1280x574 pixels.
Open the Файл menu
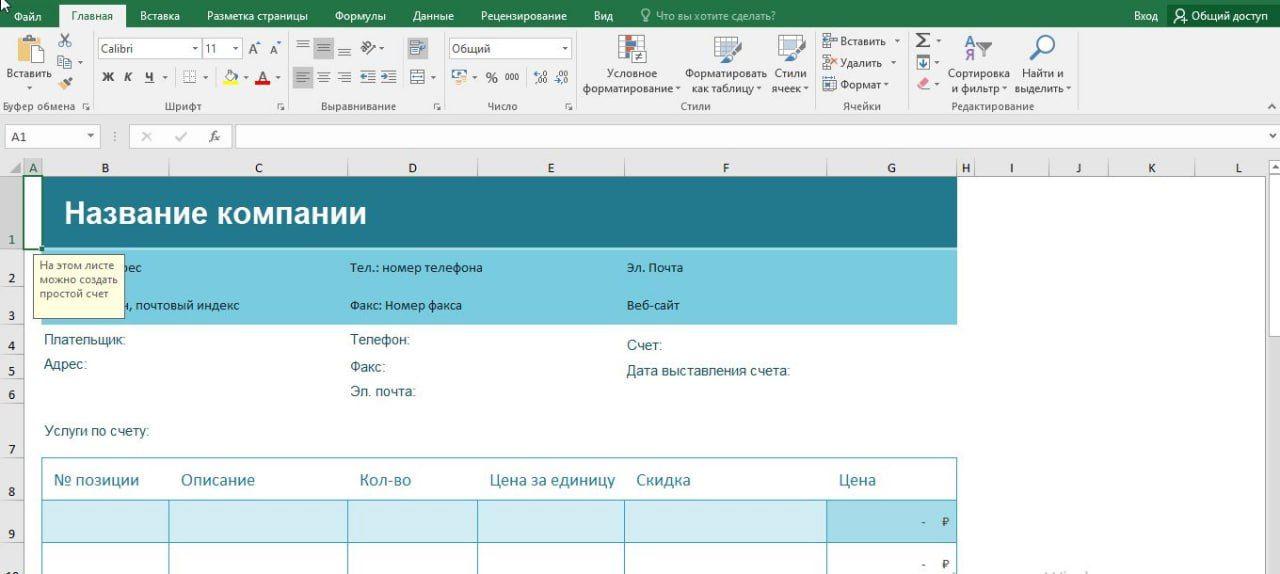(28, 16)
